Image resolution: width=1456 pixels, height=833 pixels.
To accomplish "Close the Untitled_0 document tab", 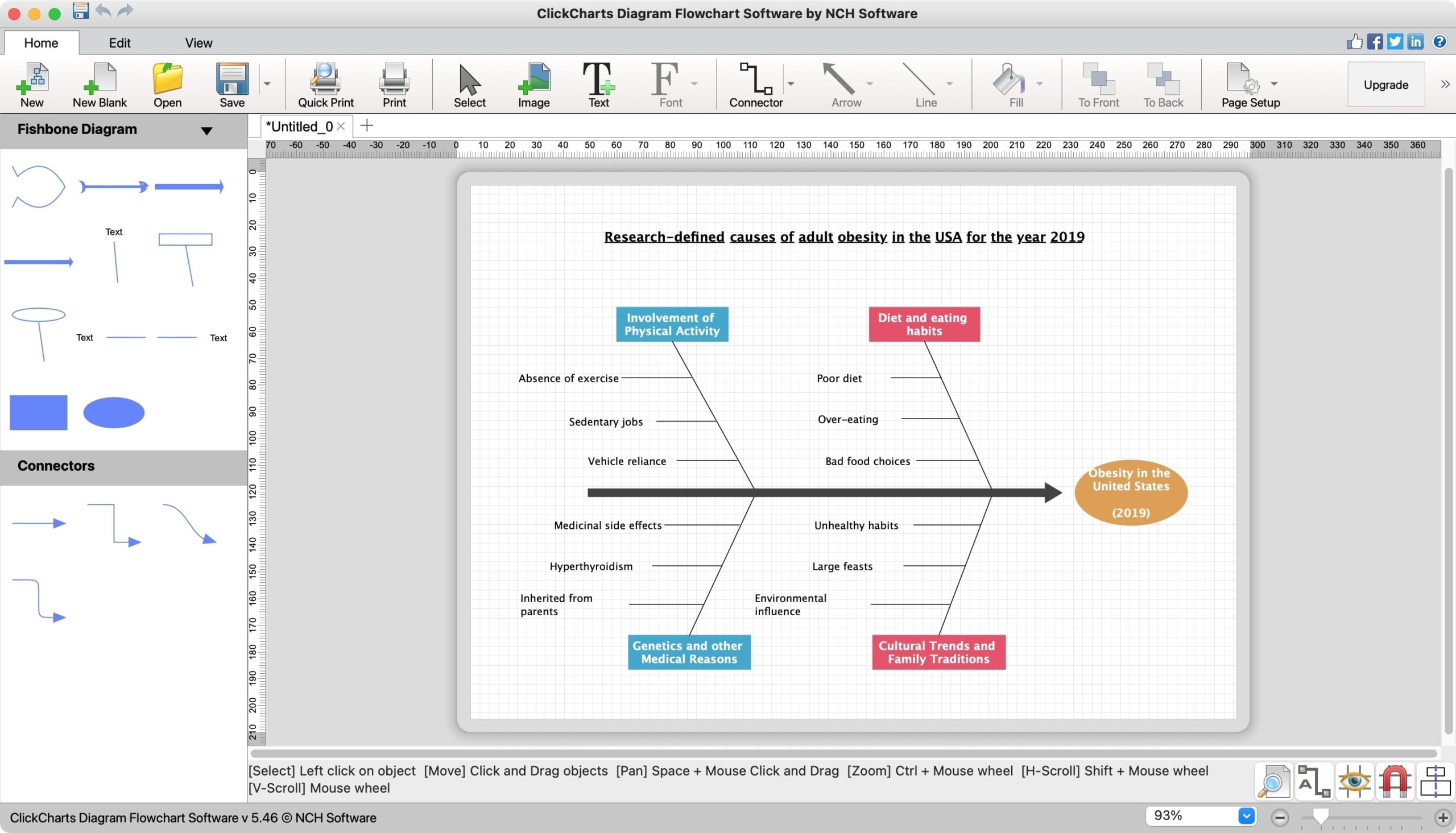I will (341, 126).
